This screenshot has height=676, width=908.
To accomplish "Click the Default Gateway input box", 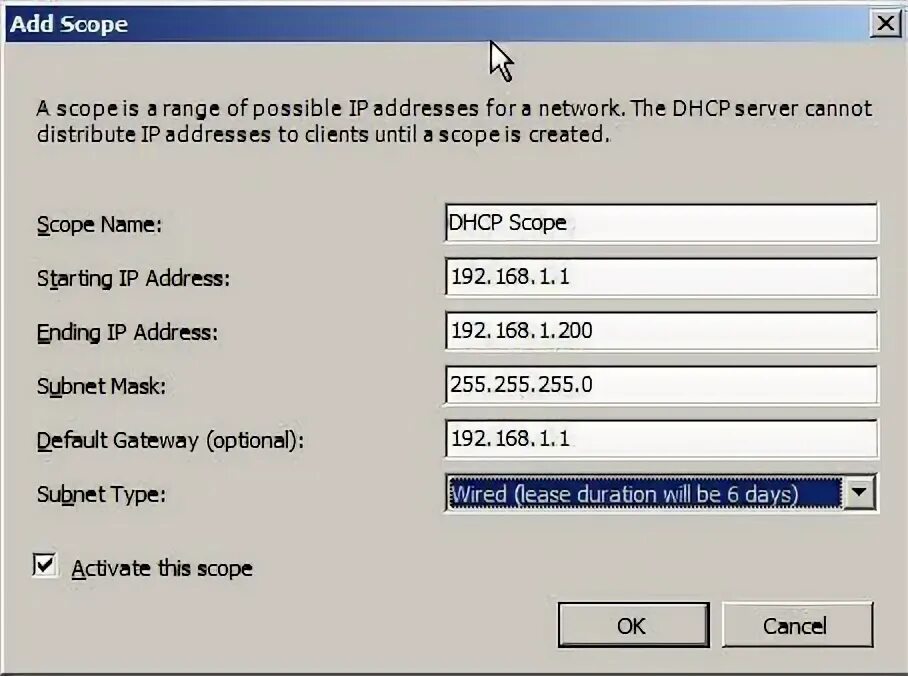I will pos(661,439).
